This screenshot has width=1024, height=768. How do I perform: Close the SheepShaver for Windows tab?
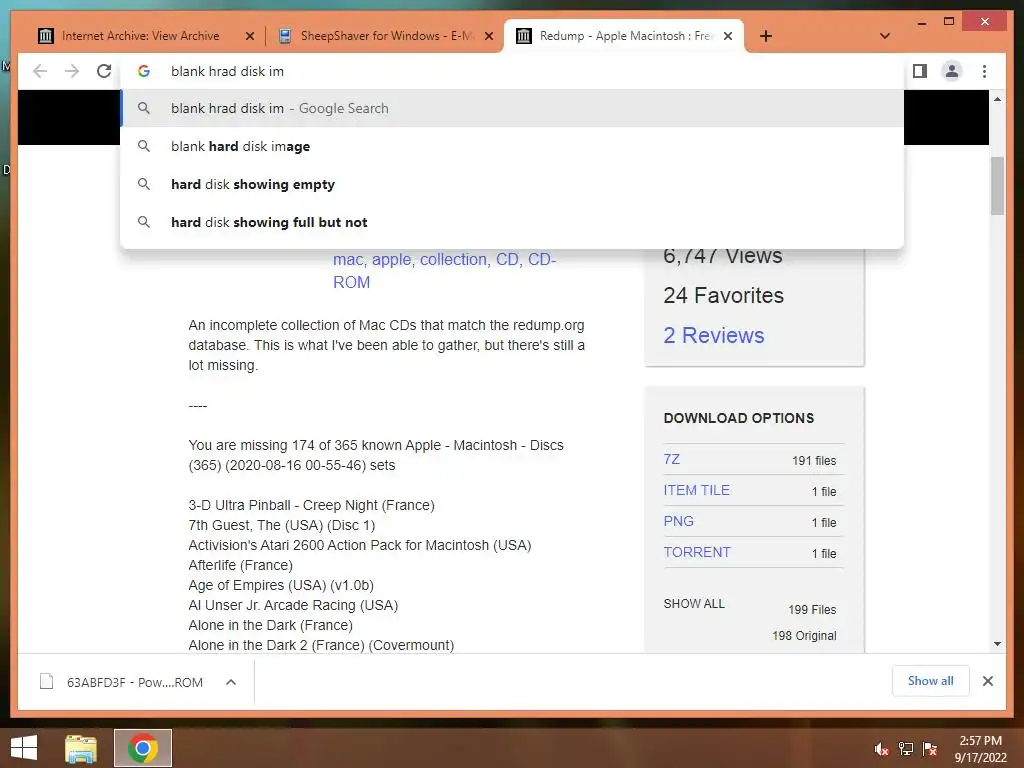click(x=488, y=37)
